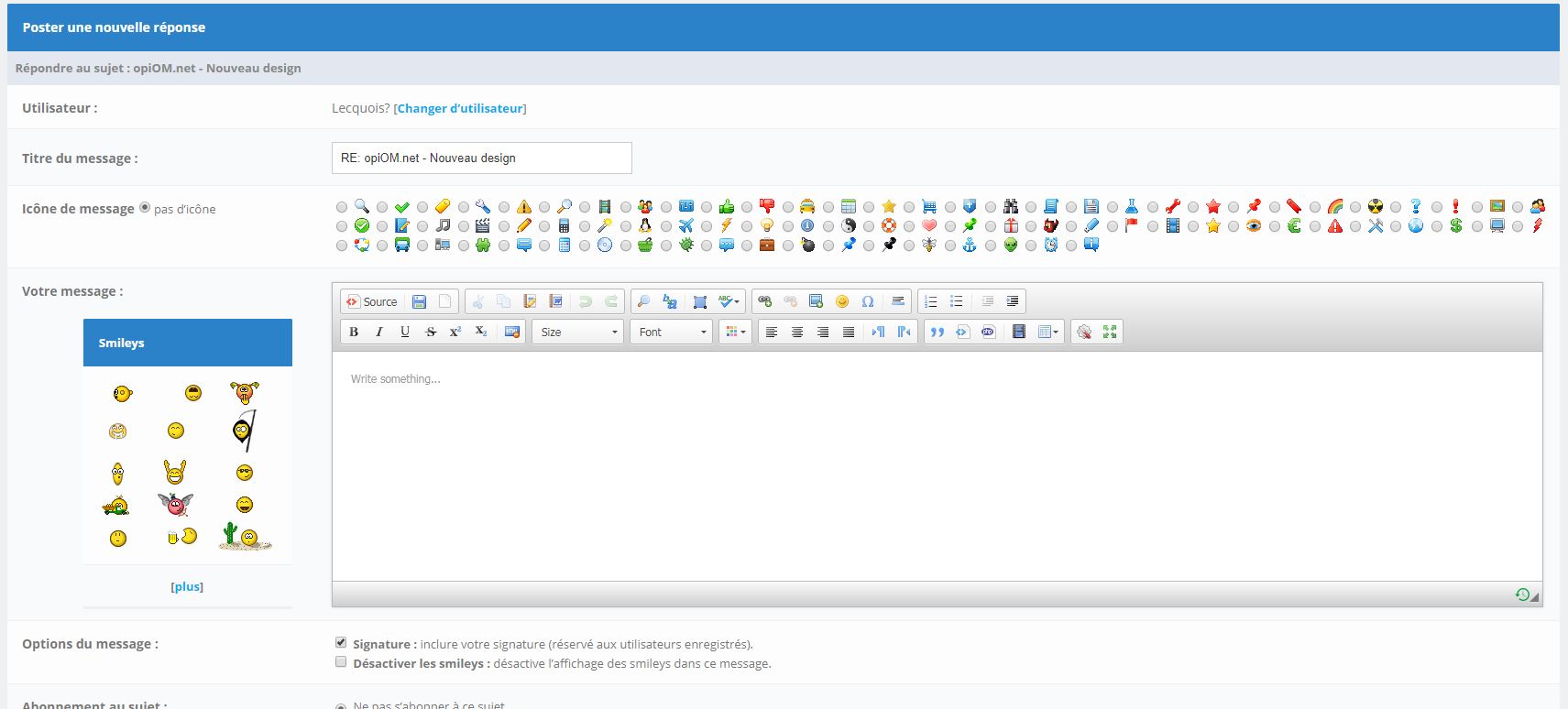1568x709 pixels.
Task: Enable Désactiver les smileys checkbox
Action: click(341, 662)
